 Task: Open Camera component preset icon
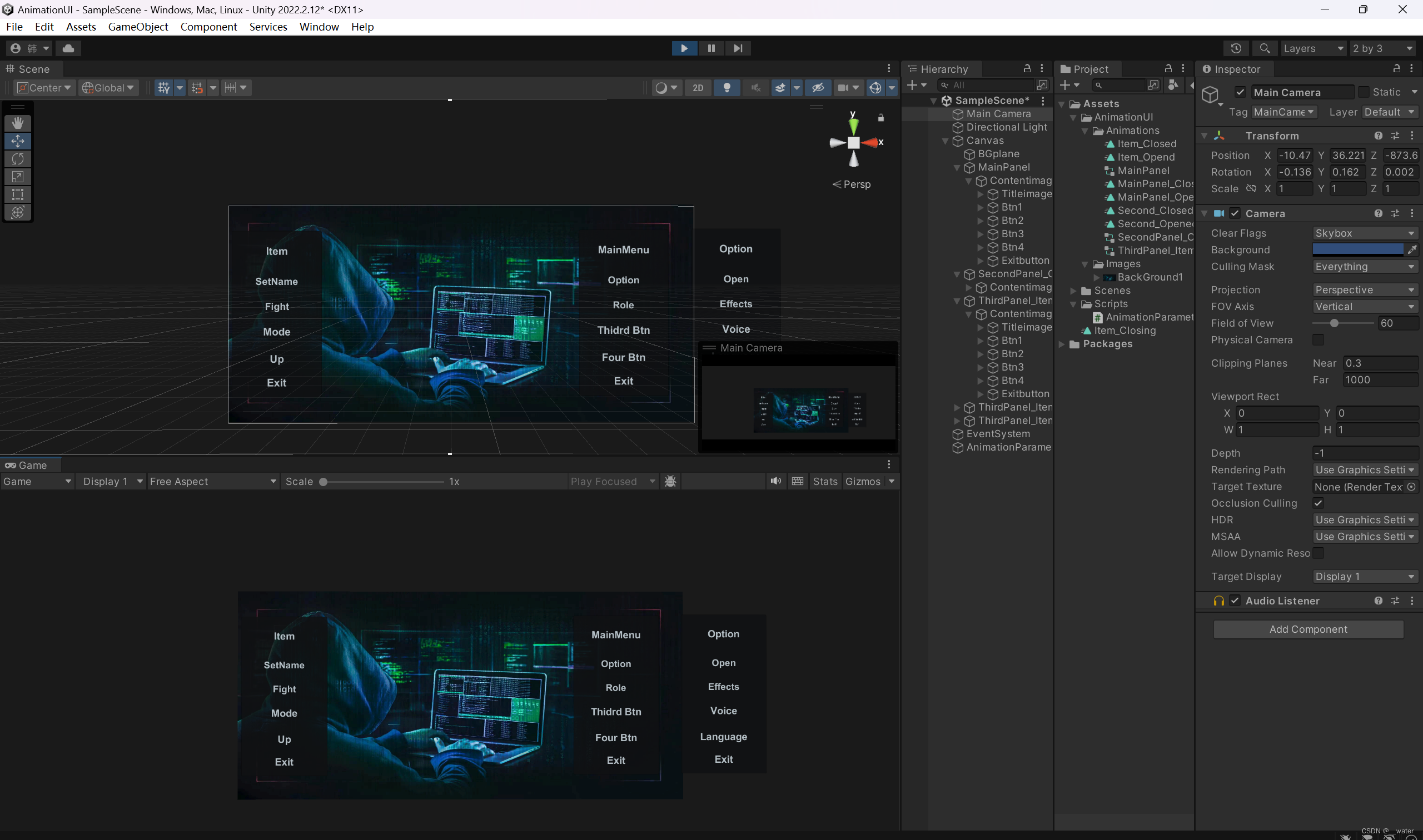tap(1395, 213)
